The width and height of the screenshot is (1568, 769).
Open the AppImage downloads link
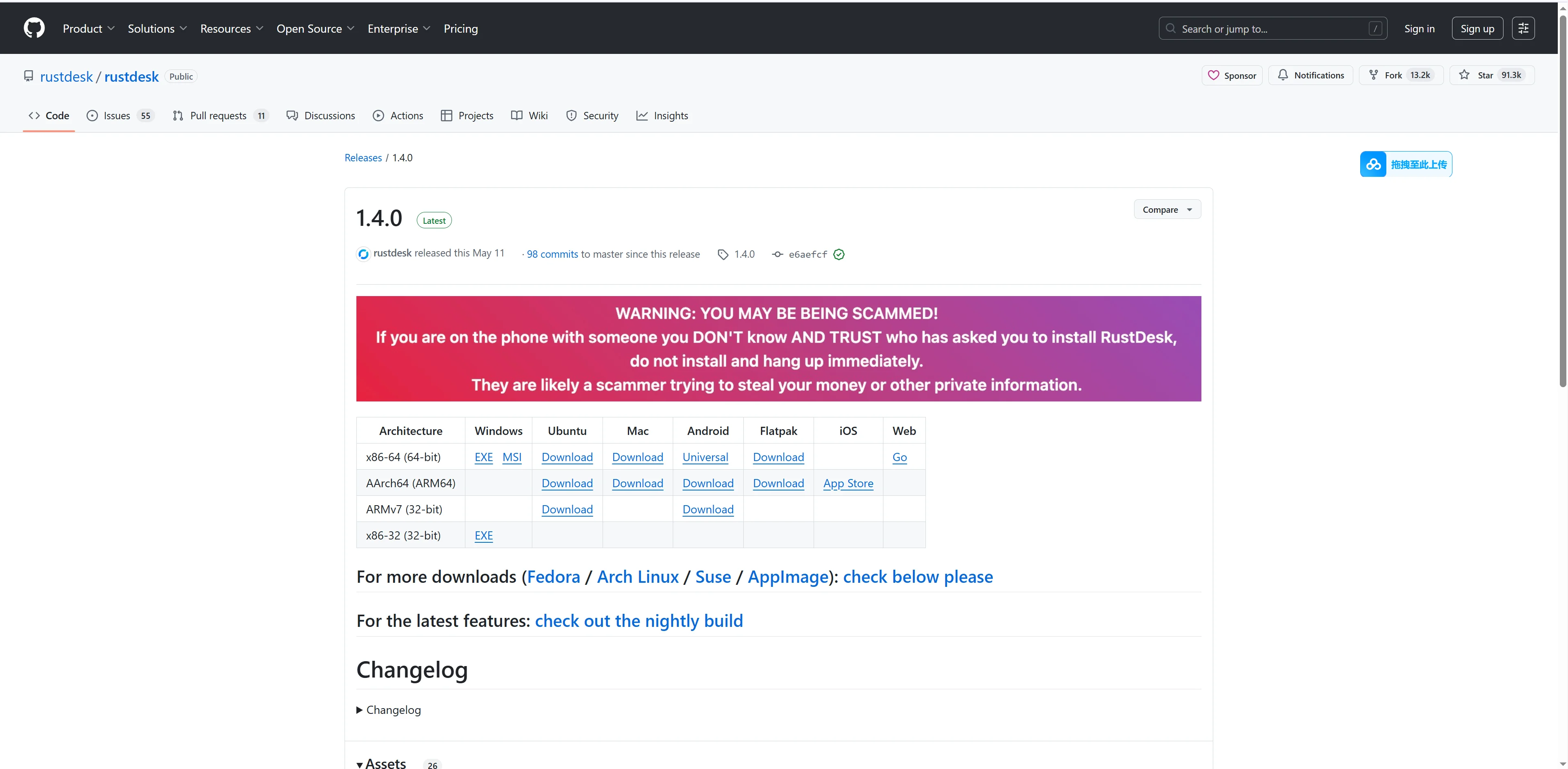point(787,577)
